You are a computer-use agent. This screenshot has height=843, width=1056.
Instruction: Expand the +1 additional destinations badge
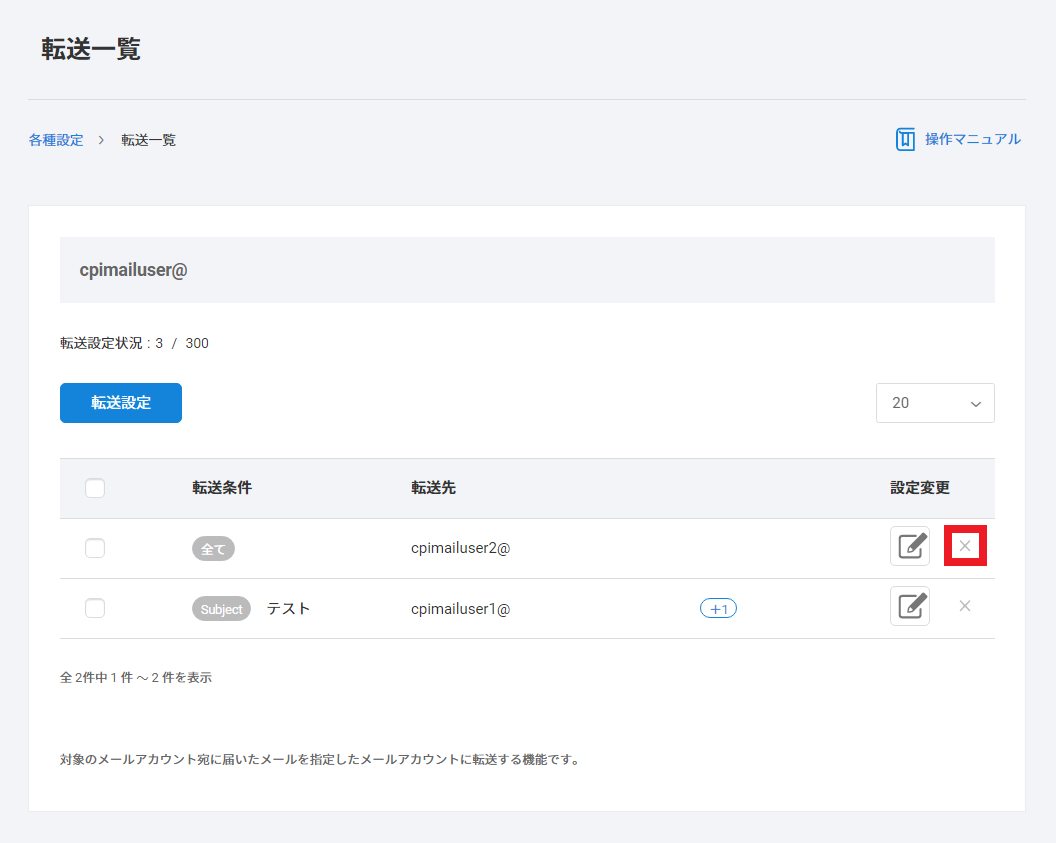click(718, 608)
